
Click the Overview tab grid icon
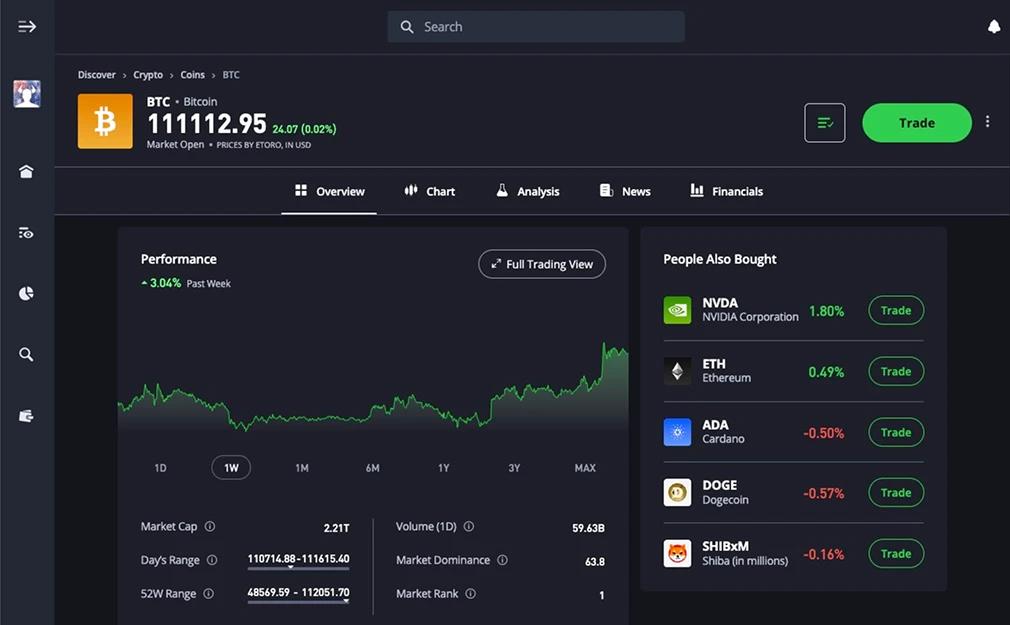301,190
